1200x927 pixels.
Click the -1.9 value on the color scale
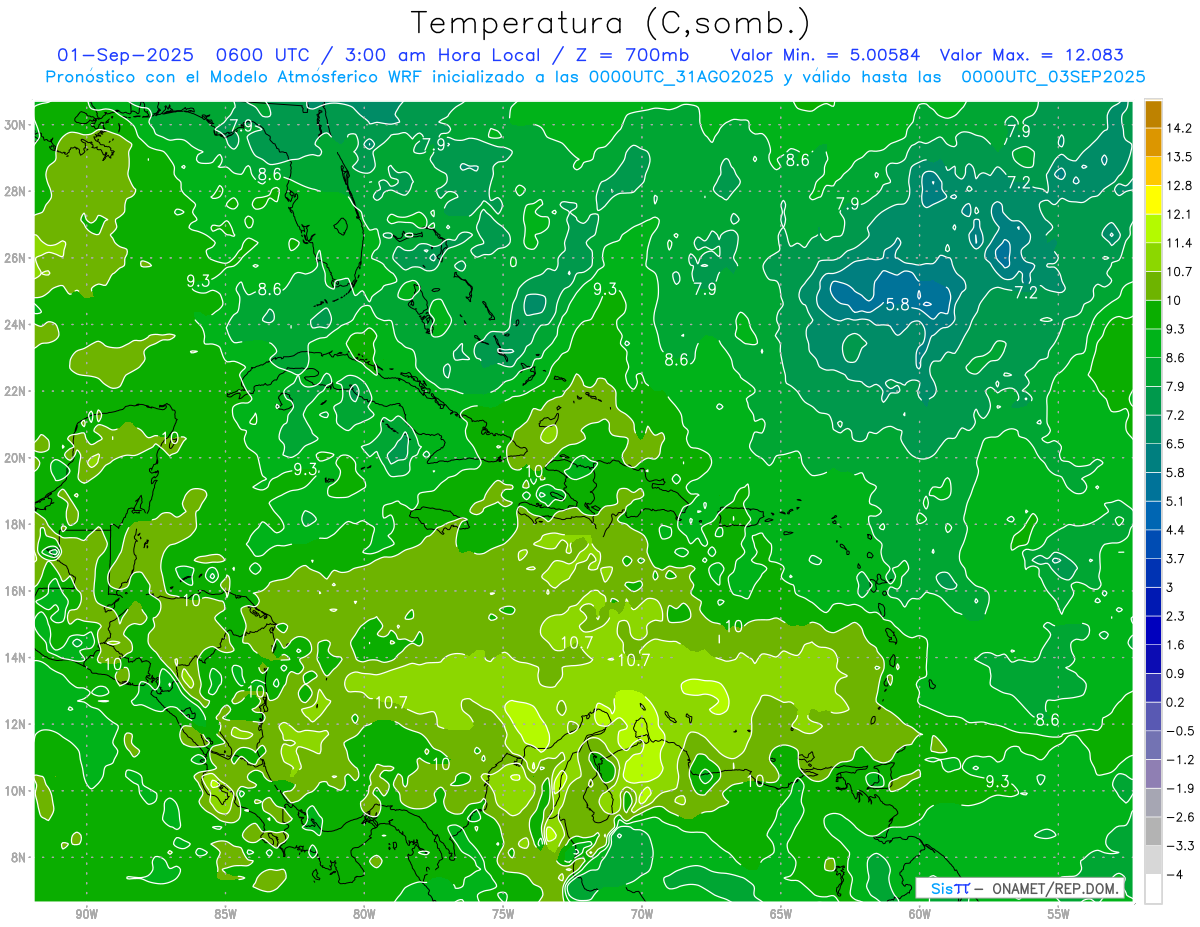[x=1179, y=788]
